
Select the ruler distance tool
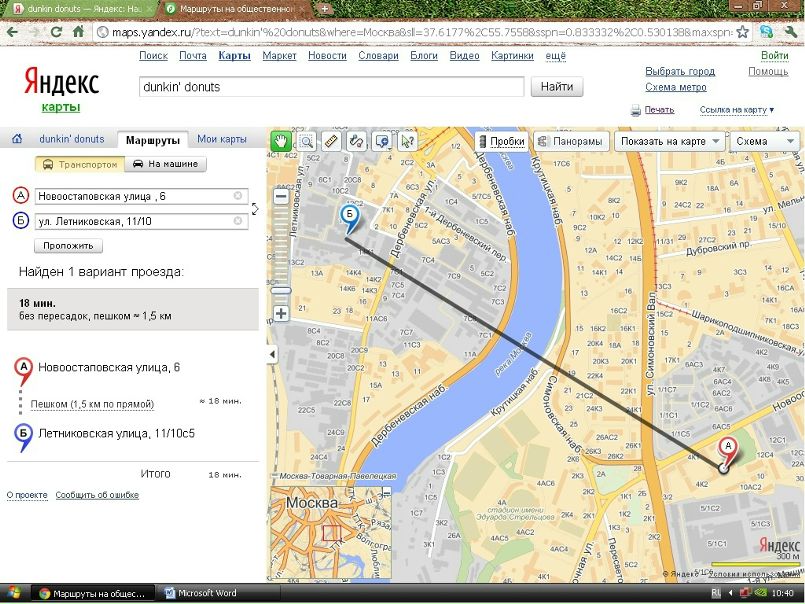tap(332, 141)
